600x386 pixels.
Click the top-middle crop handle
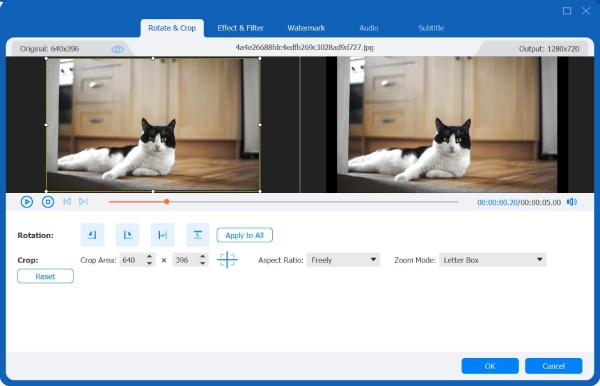point(153,59)
